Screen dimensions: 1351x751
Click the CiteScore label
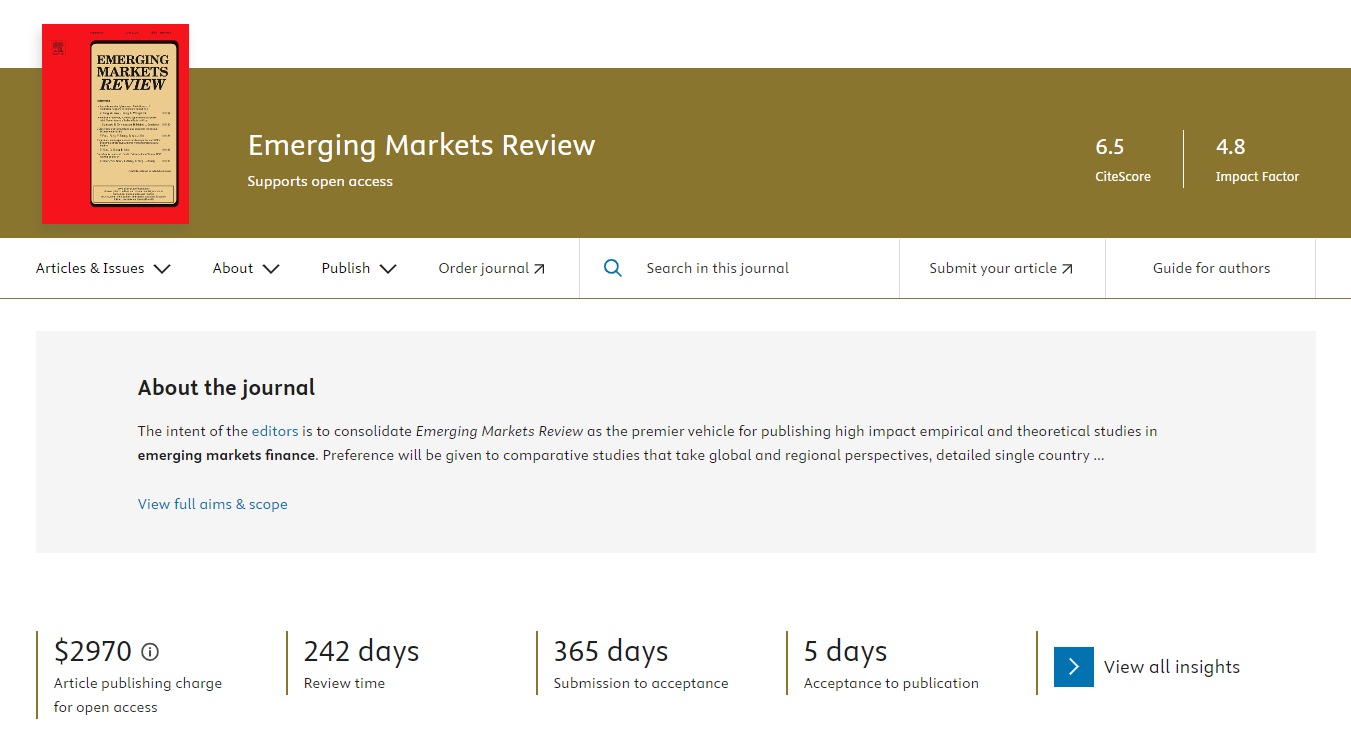[1123, 176]
